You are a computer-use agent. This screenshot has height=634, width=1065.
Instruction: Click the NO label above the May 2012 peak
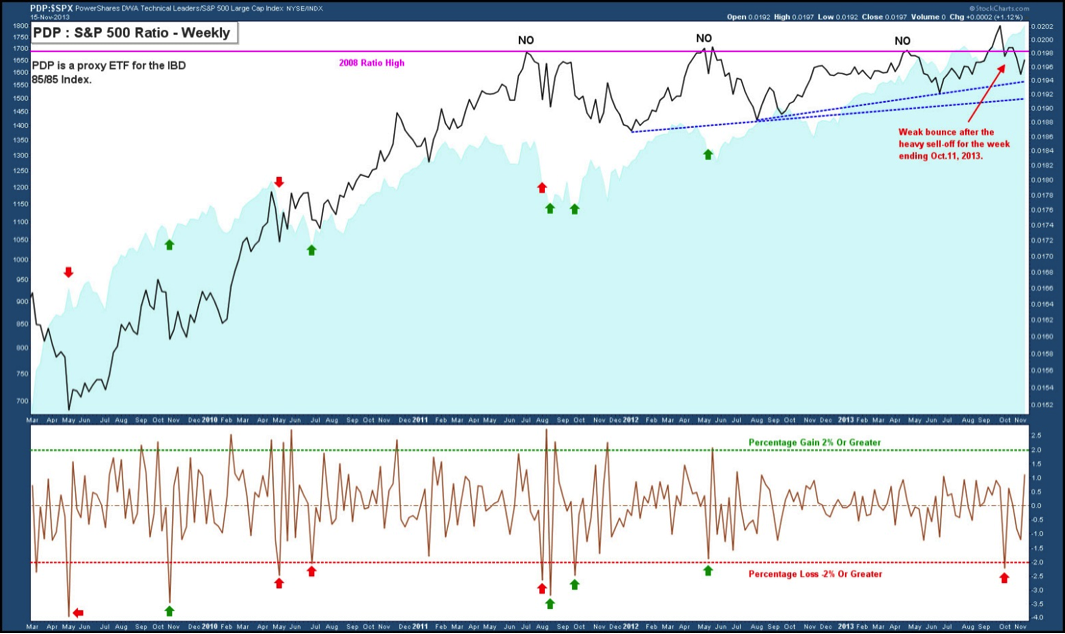coord(704,39)
